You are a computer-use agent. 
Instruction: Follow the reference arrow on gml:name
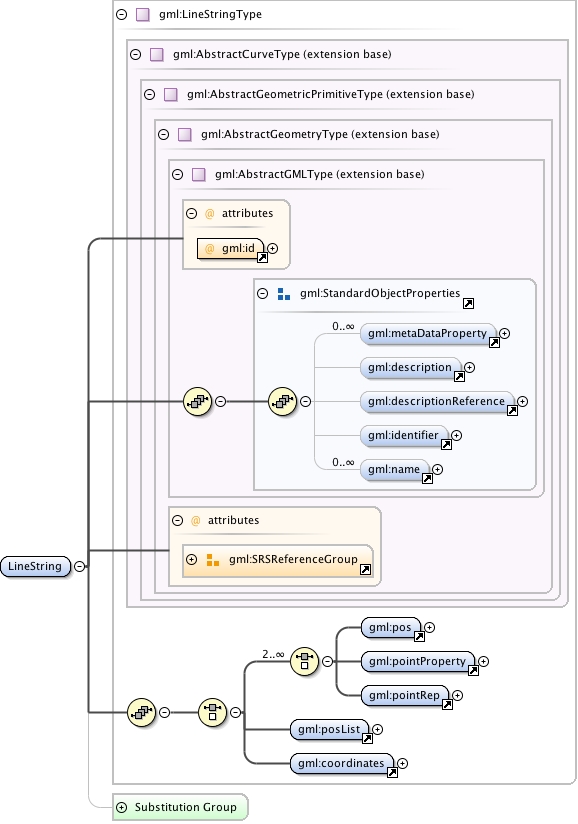[x=427, y=479]
